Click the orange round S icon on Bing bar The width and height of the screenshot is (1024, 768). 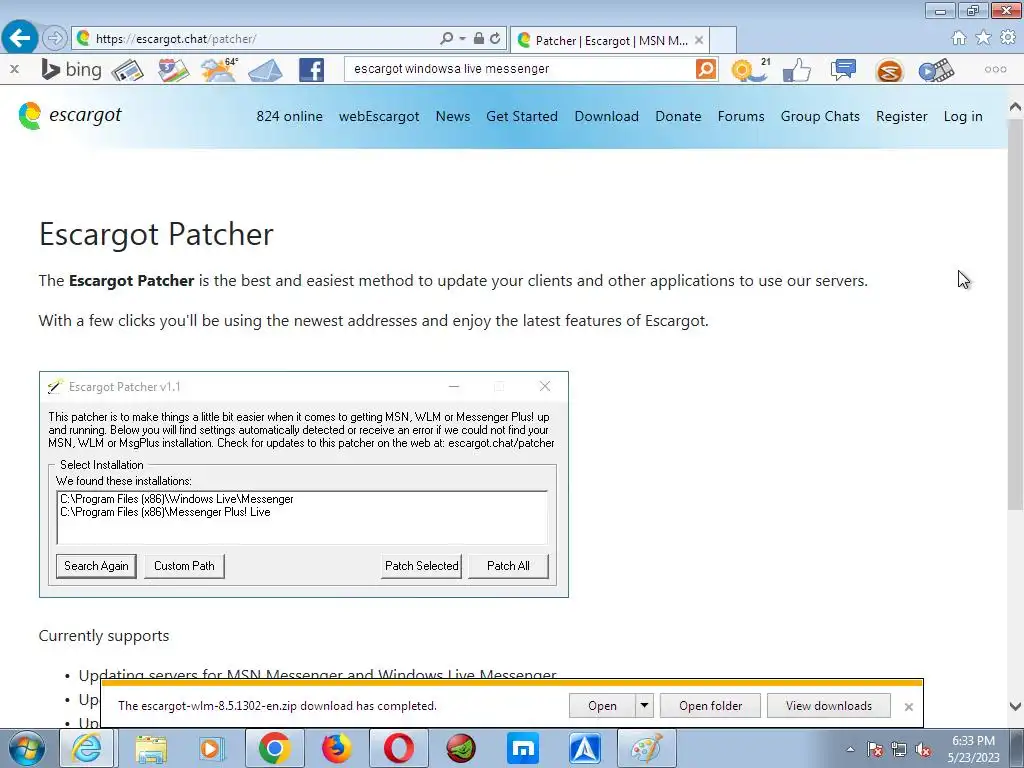(x=889, y=71)
